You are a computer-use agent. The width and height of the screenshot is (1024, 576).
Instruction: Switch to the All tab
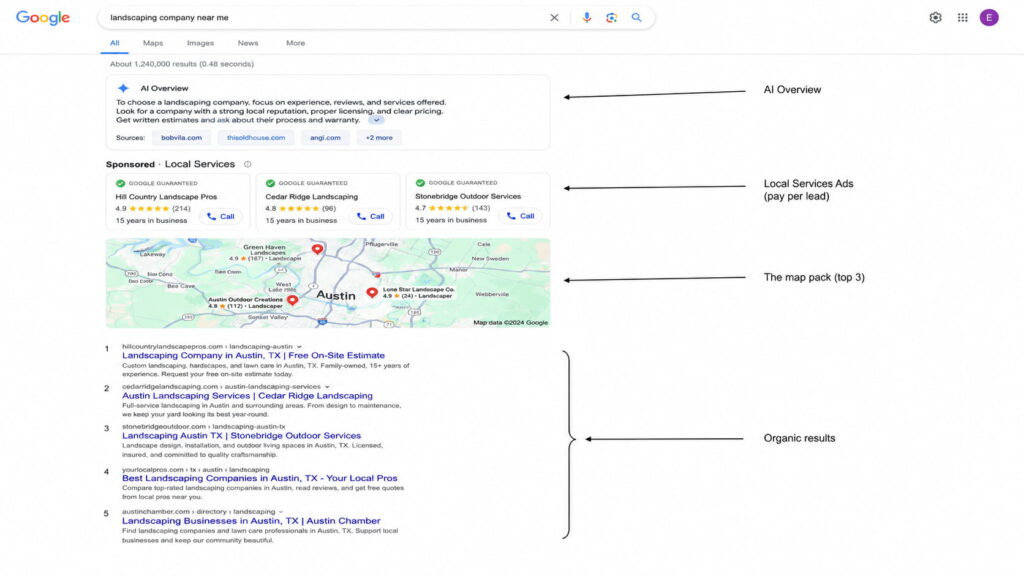pyautogui.click(x=114, y=43)
